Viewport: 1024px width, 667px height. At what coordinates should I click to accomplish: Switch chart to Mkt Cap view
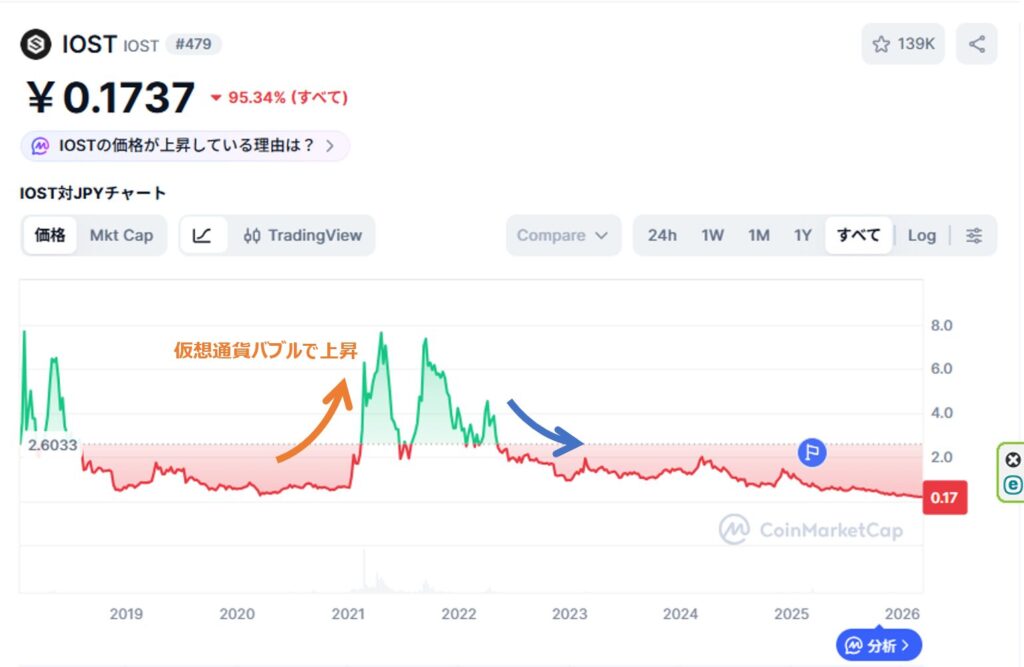click(122, 235)
